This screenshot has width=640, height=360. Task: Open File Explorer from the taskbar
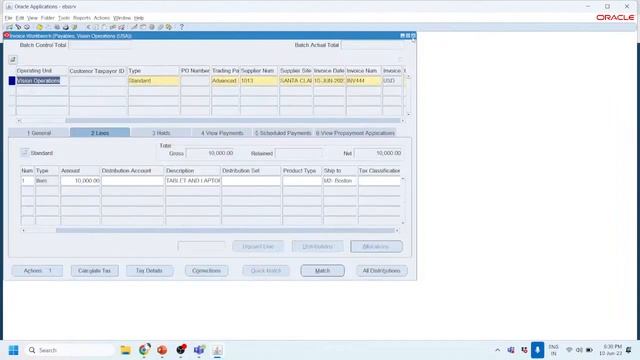125,350
